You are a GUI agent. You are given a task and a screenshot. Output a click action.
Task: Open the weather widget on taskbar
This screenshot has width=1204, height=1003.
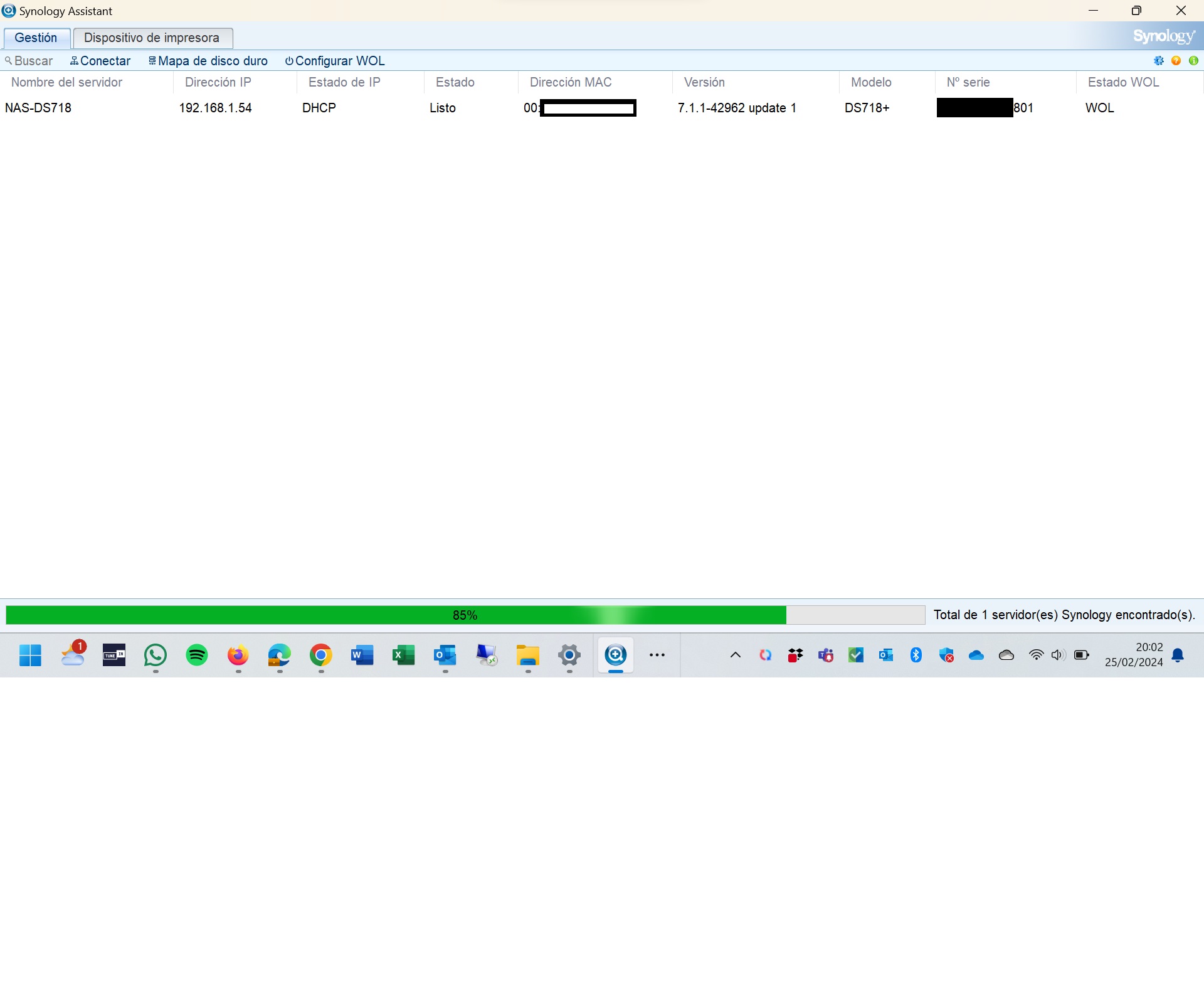(73, 654)
